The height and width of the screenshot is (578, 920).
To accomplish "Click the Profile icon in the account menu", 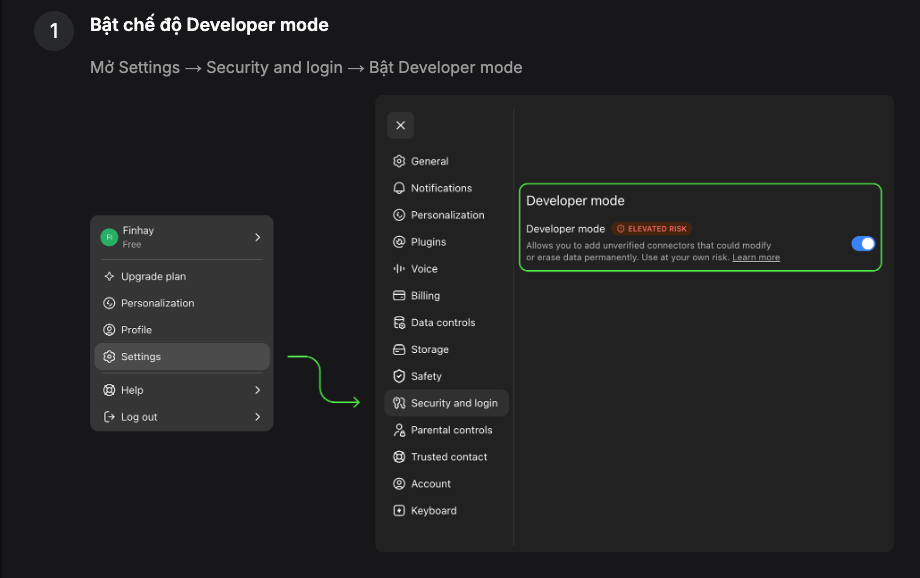I will 109,330.
